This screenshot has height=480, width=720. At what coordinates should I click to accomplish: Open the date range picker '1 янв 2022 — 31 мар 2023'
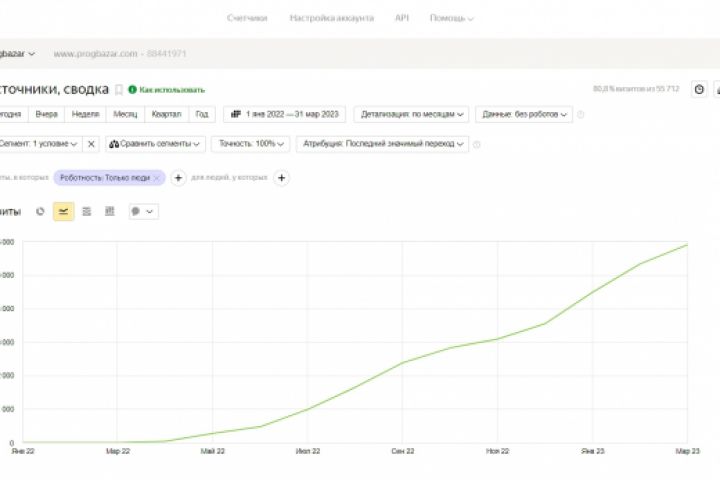[x=285, y=115]
